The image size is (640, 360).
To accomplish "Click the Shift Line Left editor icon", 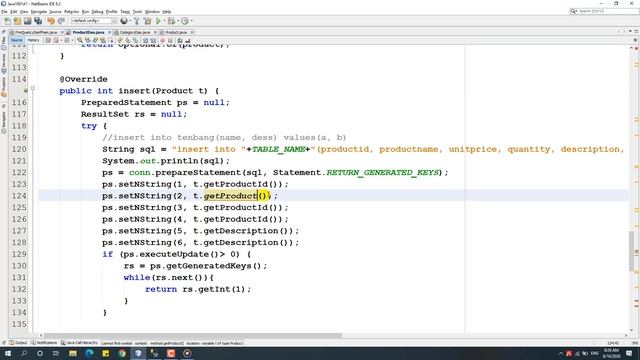I will point(145,40).
